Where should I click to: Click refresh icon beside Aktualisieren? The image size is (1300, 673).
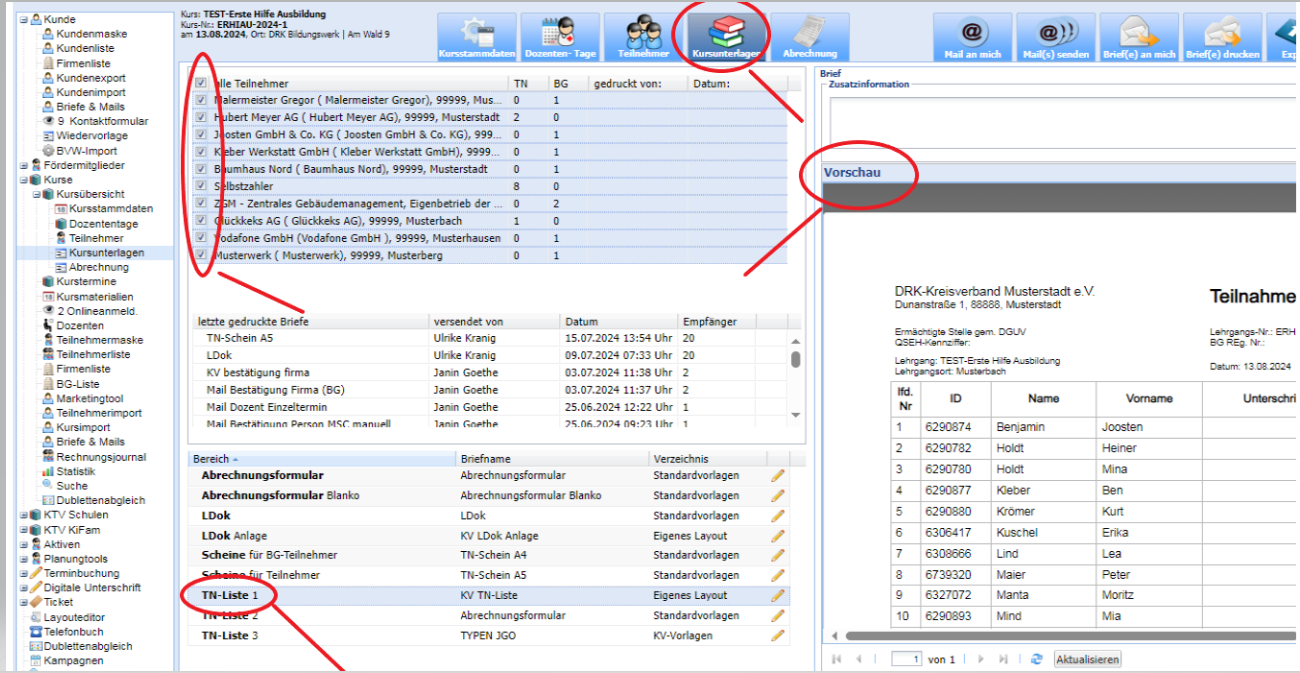(x=1037, y=660)
